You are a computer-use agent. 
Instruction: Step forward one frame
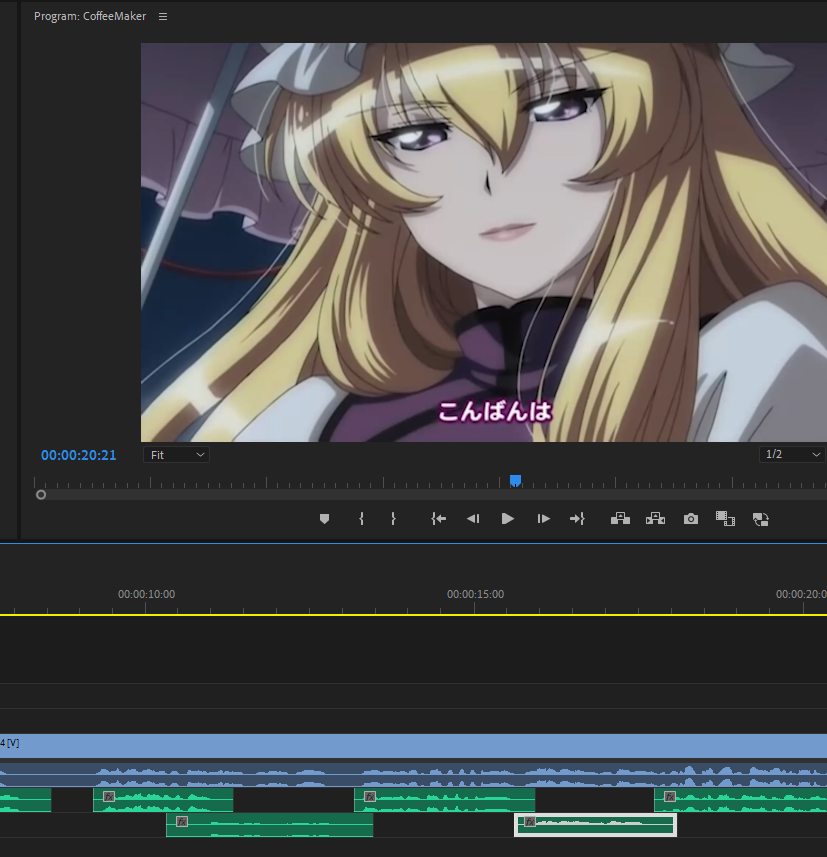(x=543, y=519)
